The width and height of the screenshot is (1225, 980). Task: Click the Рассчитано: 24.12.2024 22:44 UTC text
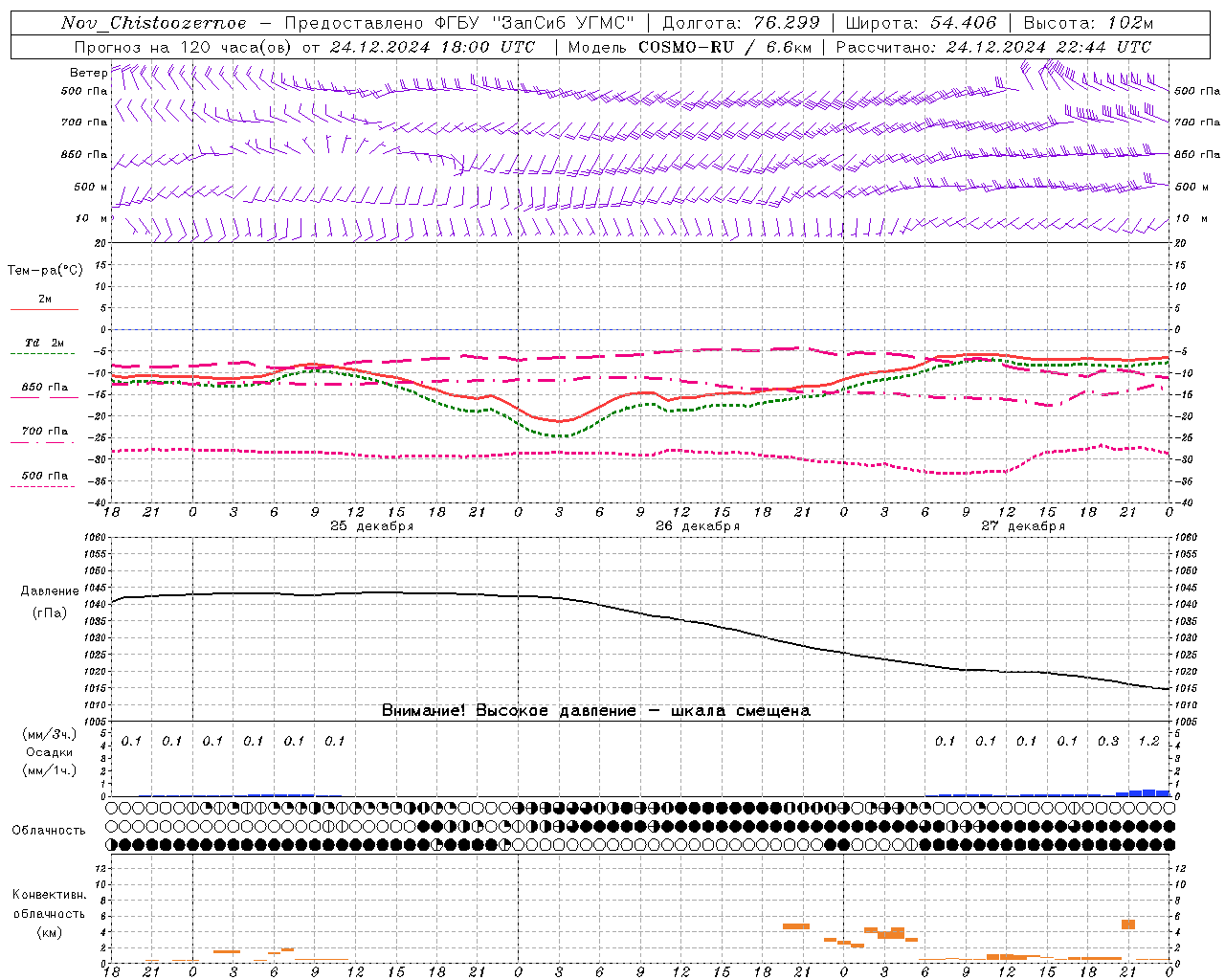pos(994,47)
